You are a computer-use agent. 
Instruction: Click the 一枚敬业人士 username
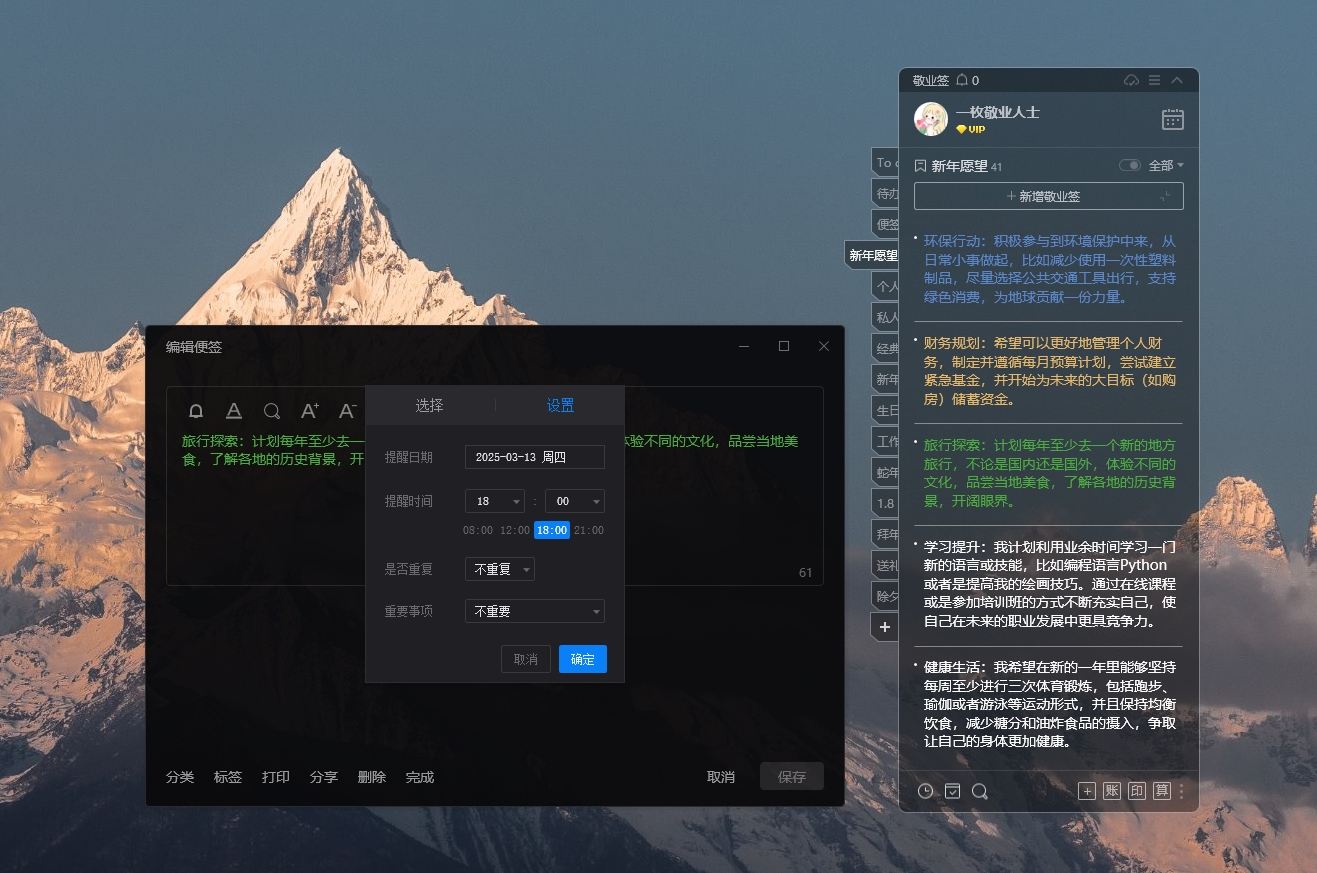(998, 112)
